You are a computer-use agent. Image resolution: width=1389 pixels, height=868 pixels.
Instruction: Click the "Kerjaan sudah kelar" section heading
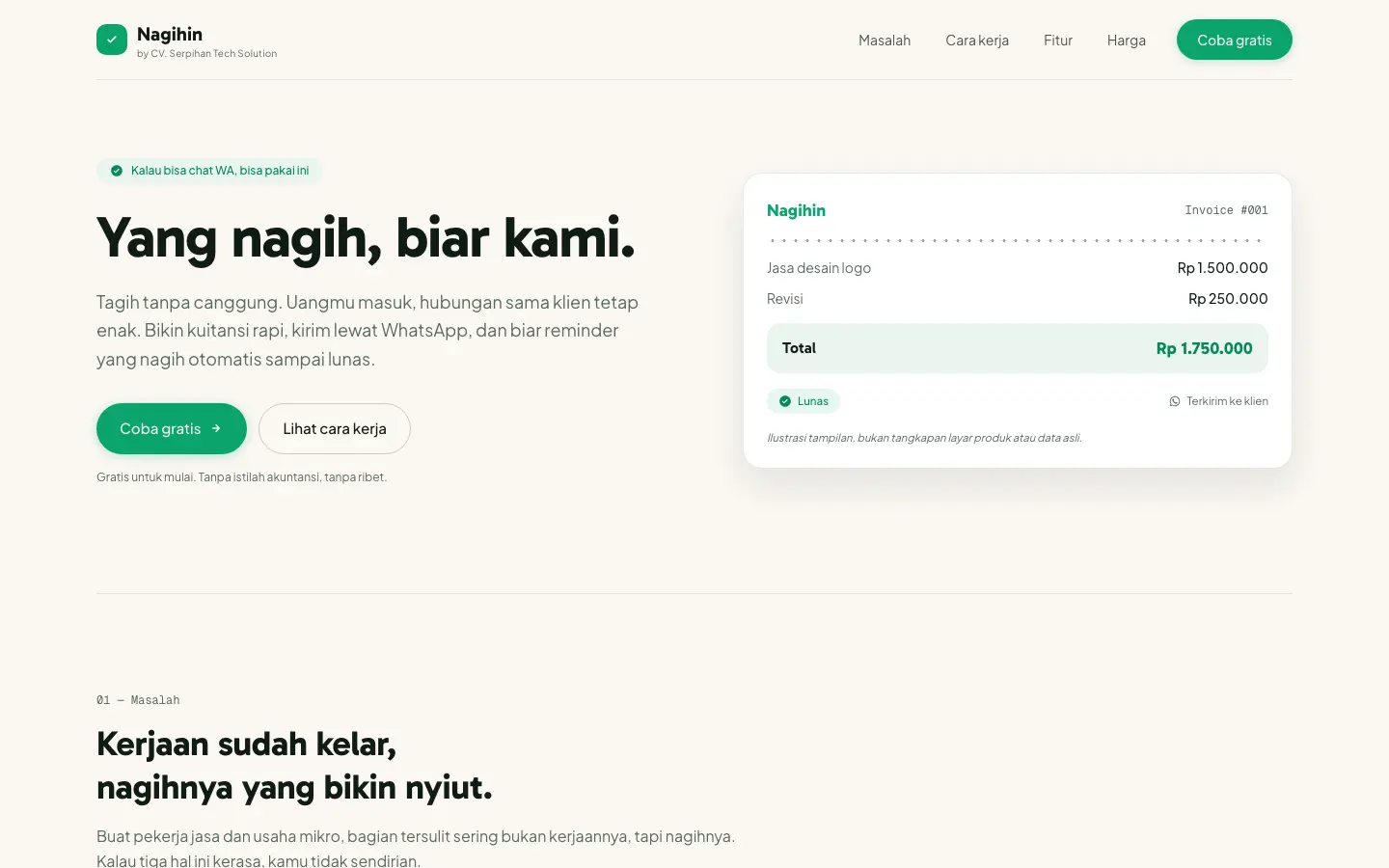[294, 766]
